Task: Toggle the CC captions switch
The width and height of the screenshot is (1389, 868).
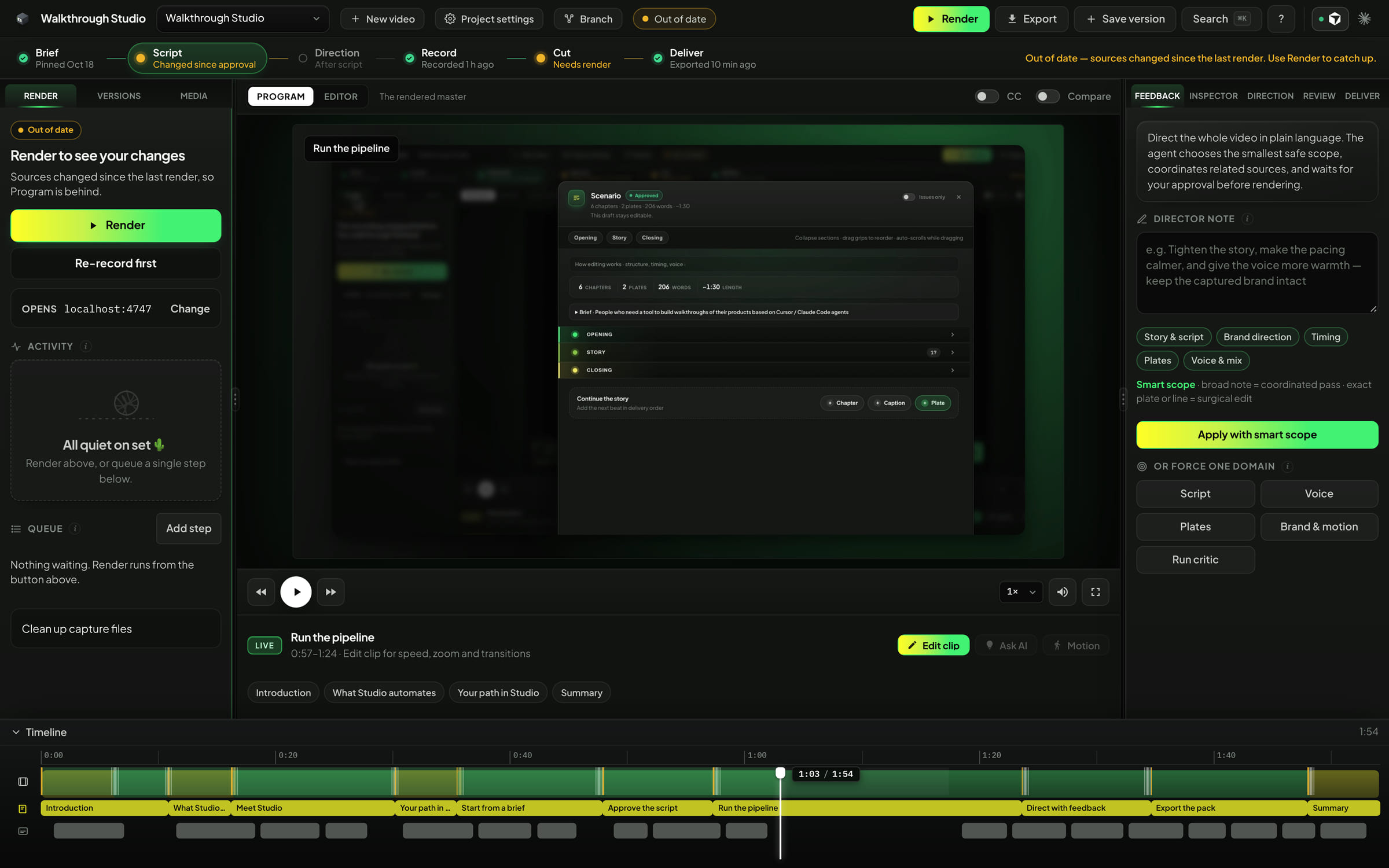Action: [986, 96]
